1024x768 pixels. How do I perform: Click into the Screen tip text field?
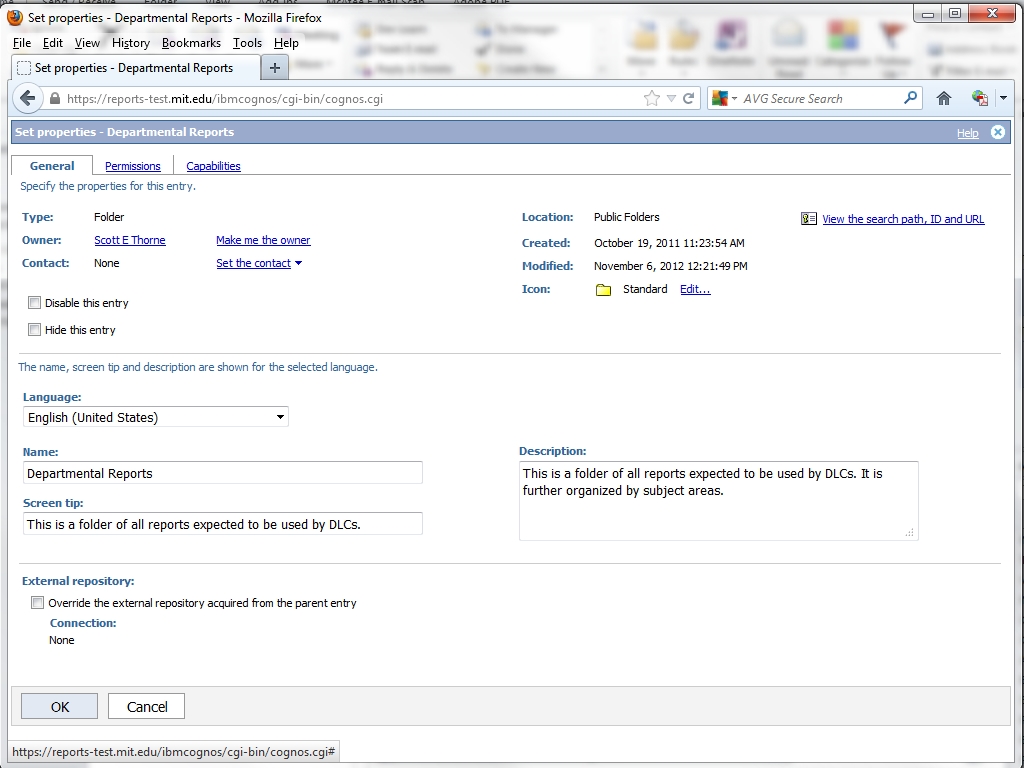222,524
